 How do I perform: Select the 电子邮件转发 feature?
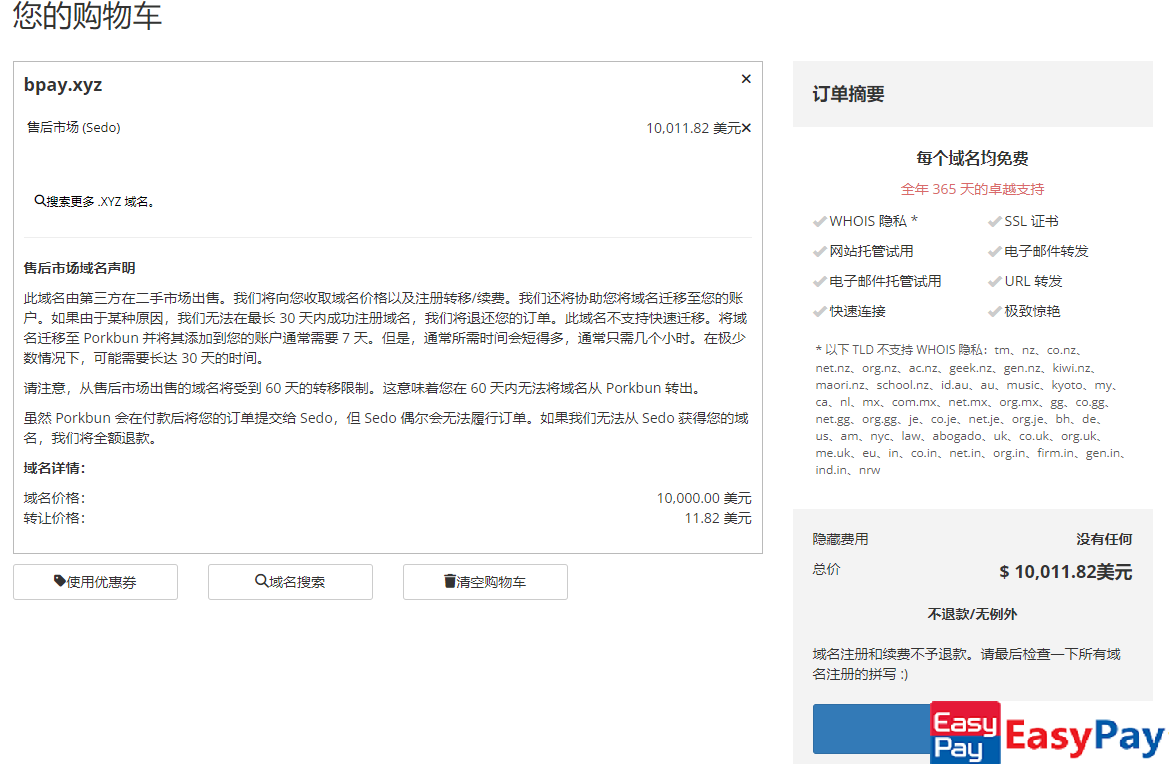point(1046,251)
